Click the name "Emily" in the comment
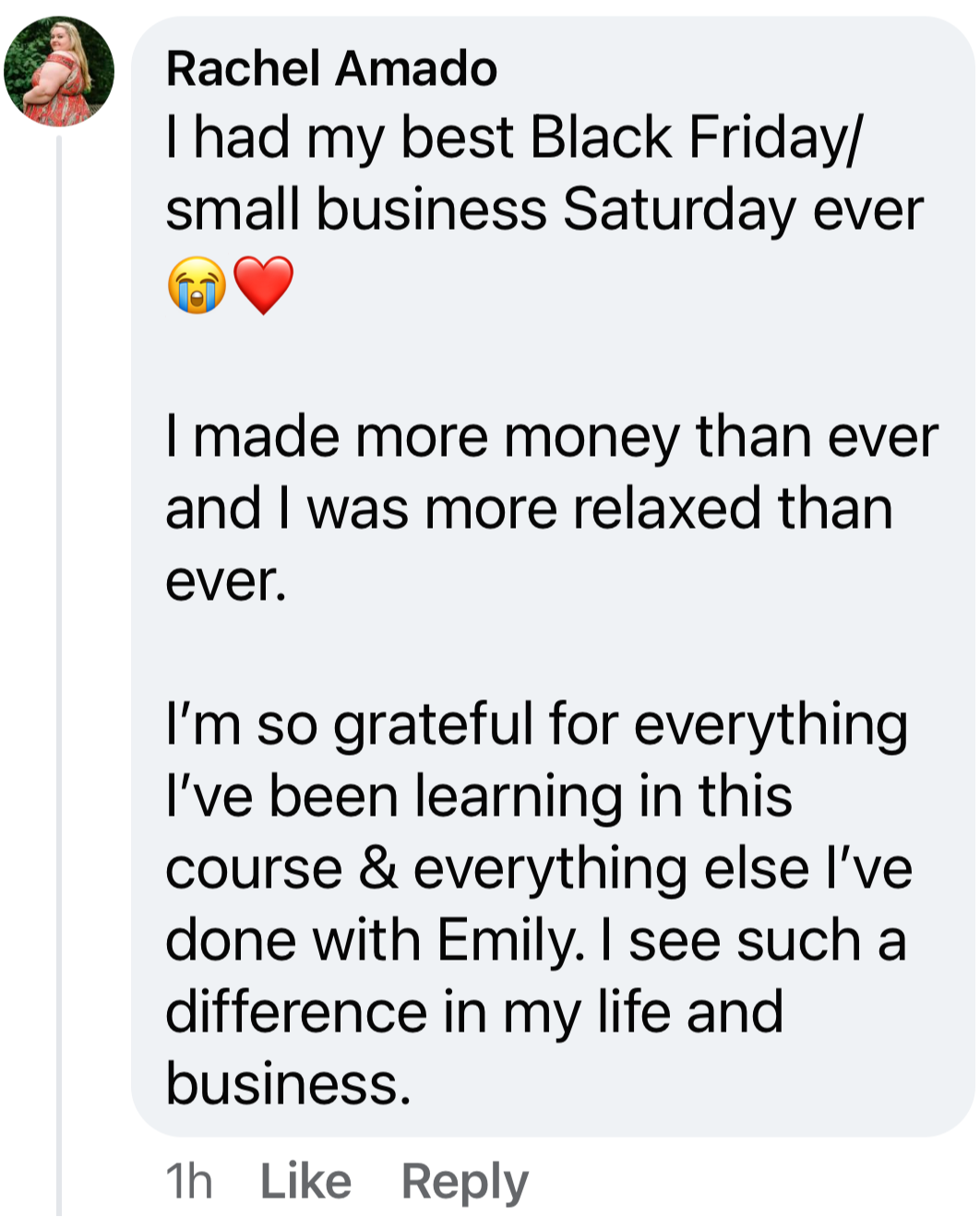980x1217 pixels. coord(508,940)
